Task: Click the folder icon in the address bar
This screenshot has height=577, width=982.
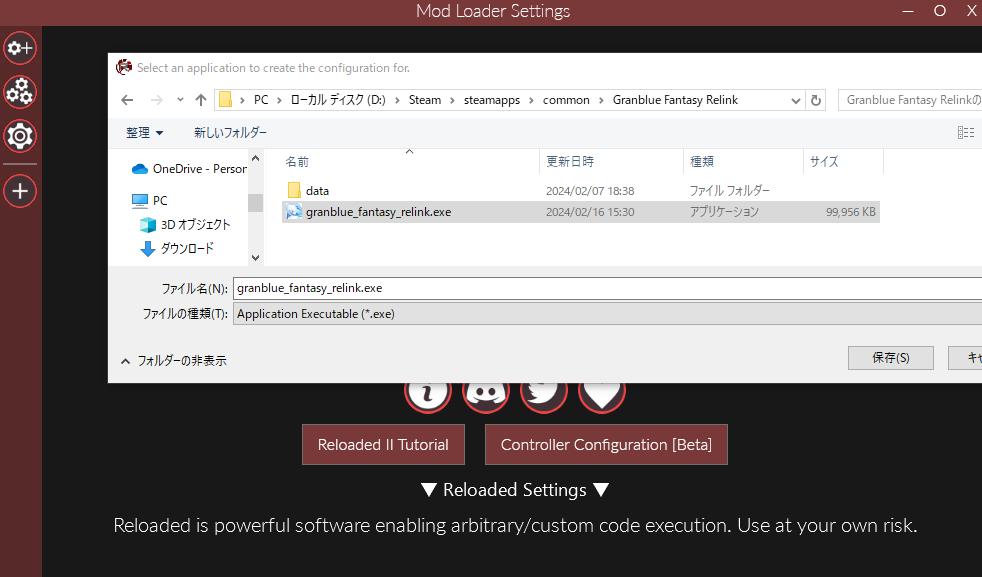Action: pos(225,100)
